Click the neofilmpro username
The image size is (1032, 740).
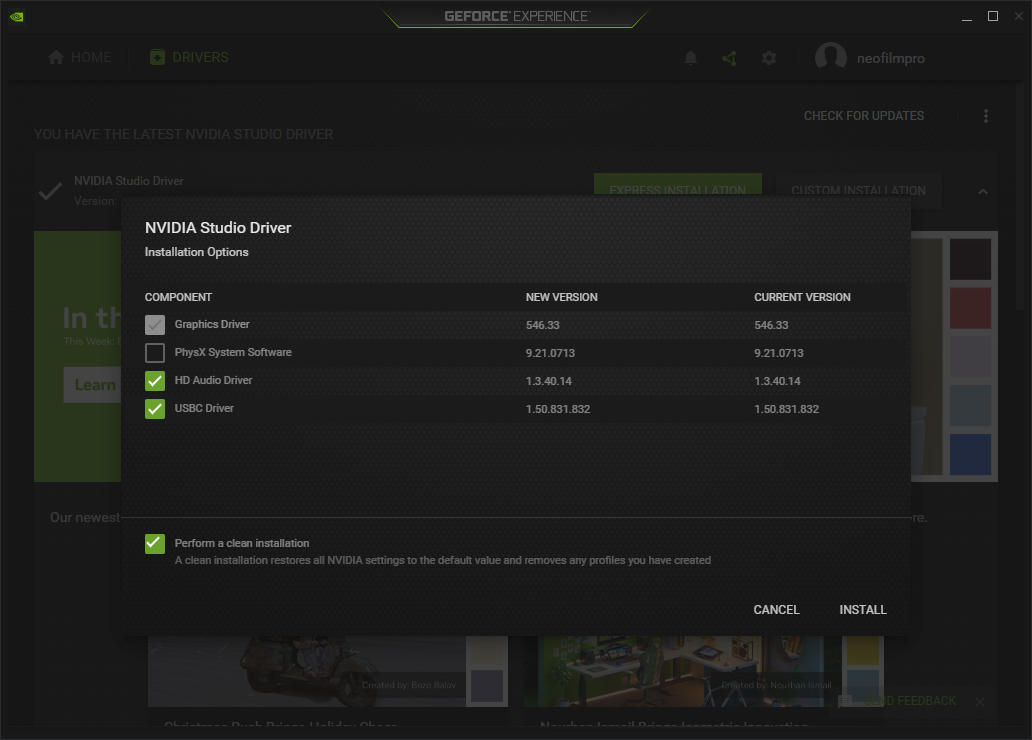coord(890,58)
